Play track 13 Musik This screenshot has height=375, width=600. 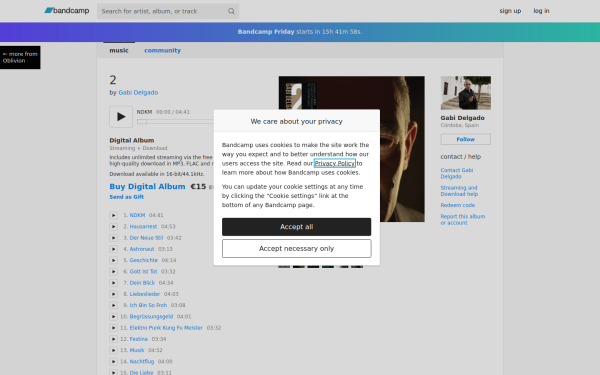pyautogui.click(x=113, y=350)
